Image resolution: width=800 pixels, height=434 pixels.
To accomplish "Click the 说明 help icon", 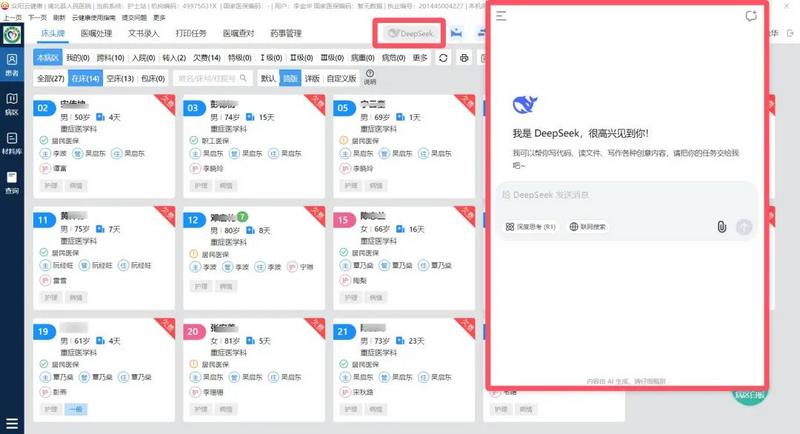I will point(370,76).
